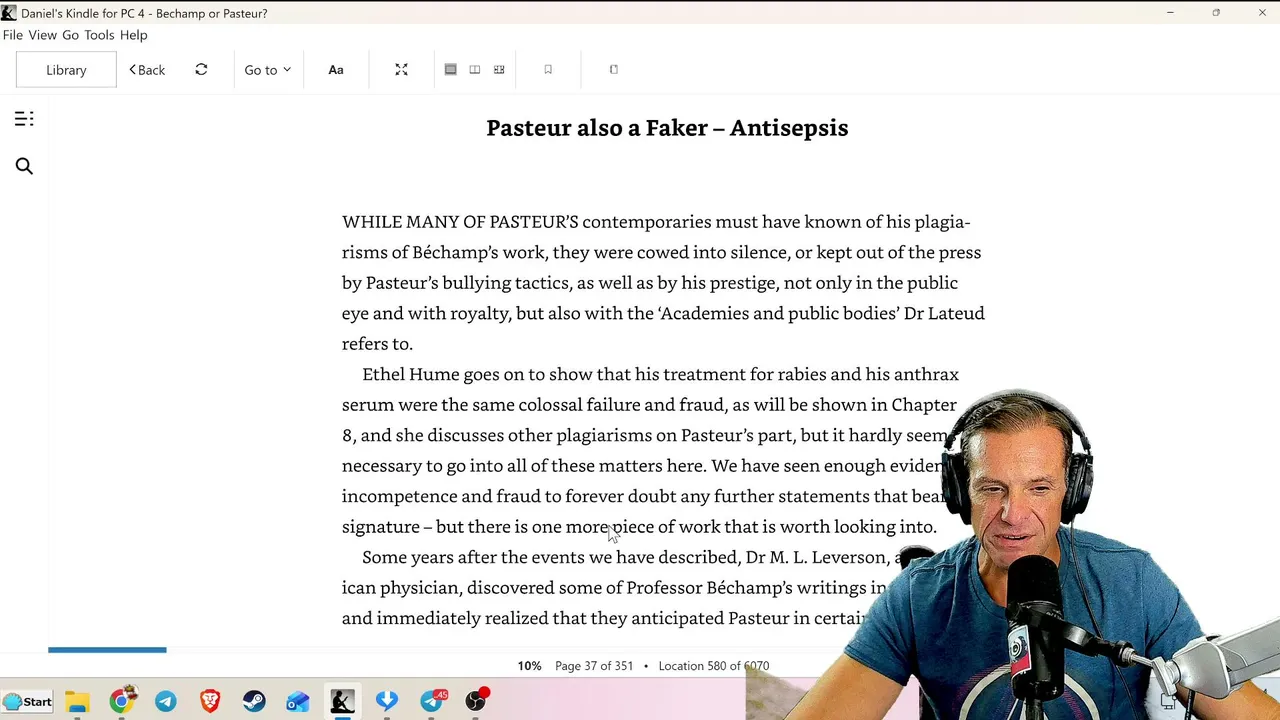This screenshot has height=720, width=1280.
Task: Bookmark this page
Action: 548,69
